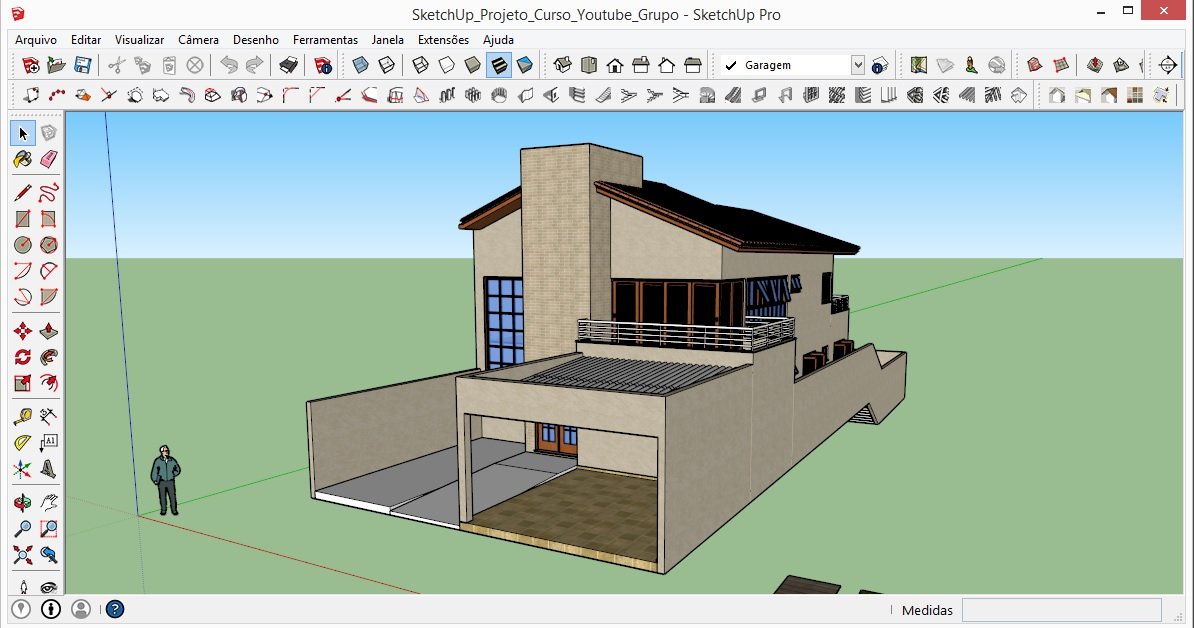Click the Open file folder icon

coord(56,65)
